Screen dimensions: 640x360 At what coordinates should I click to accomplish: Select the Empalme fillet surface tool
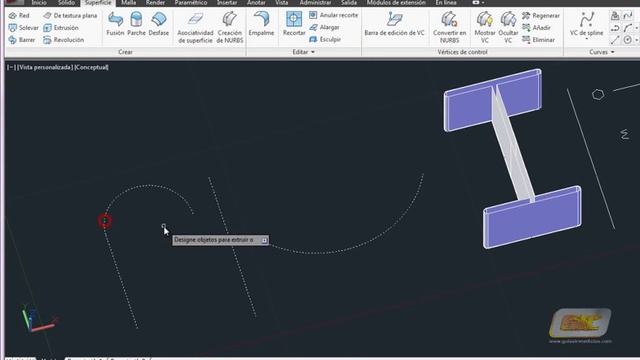[261, 24]
